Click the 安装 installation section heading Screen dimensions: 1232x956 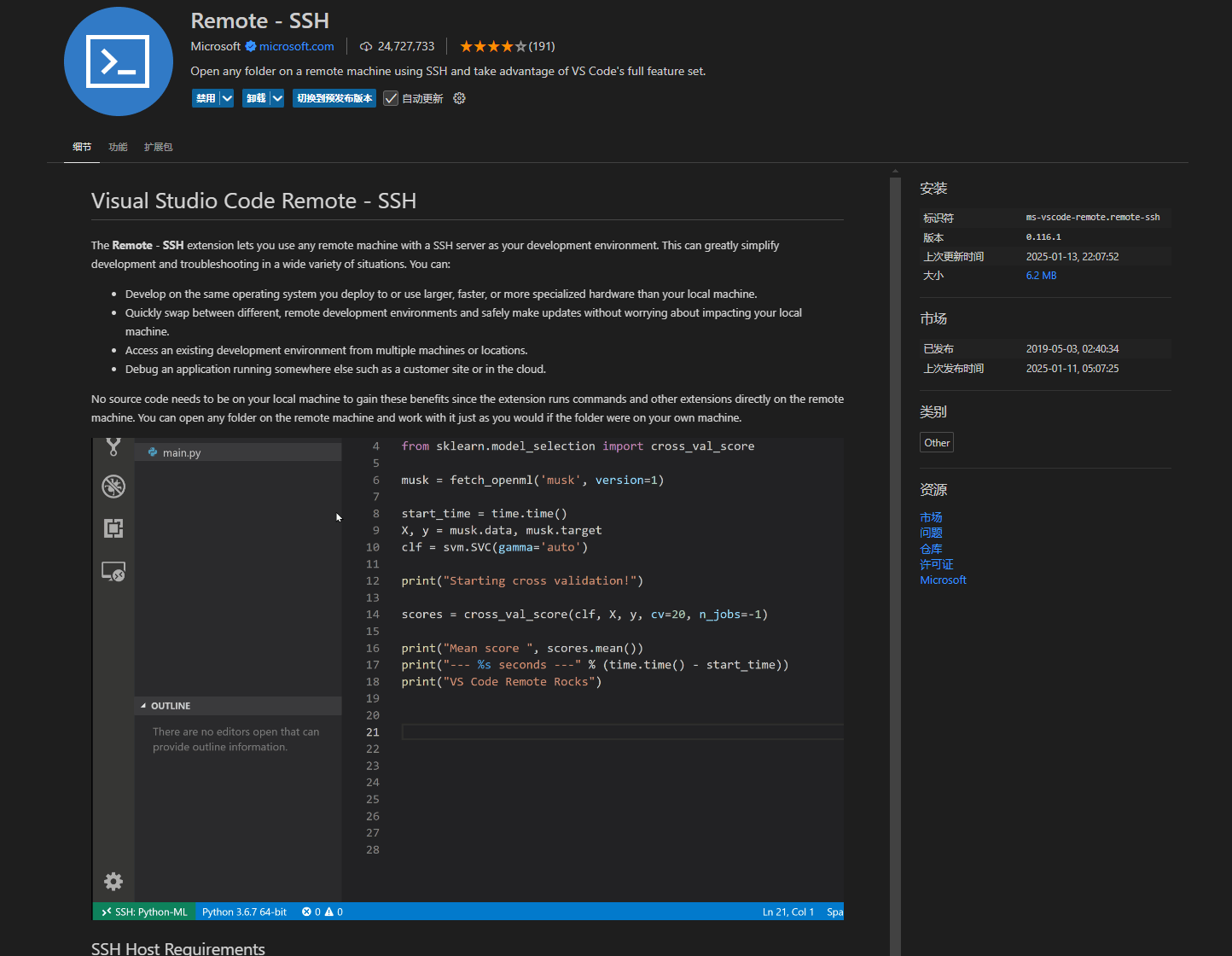tap(933, 188)
